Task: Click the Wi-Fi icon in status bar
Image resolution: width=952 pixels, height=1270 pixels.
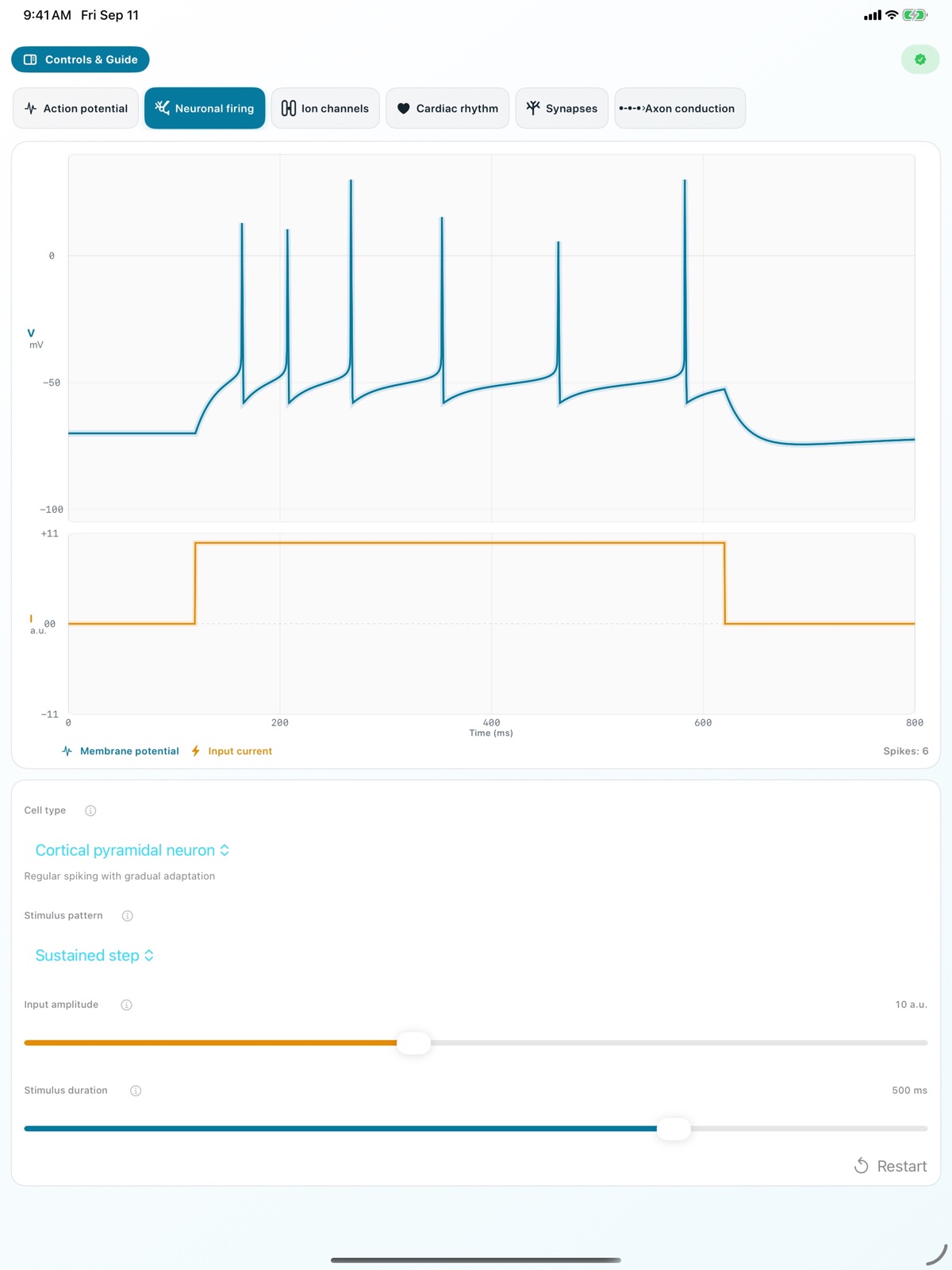Action: 892,15
